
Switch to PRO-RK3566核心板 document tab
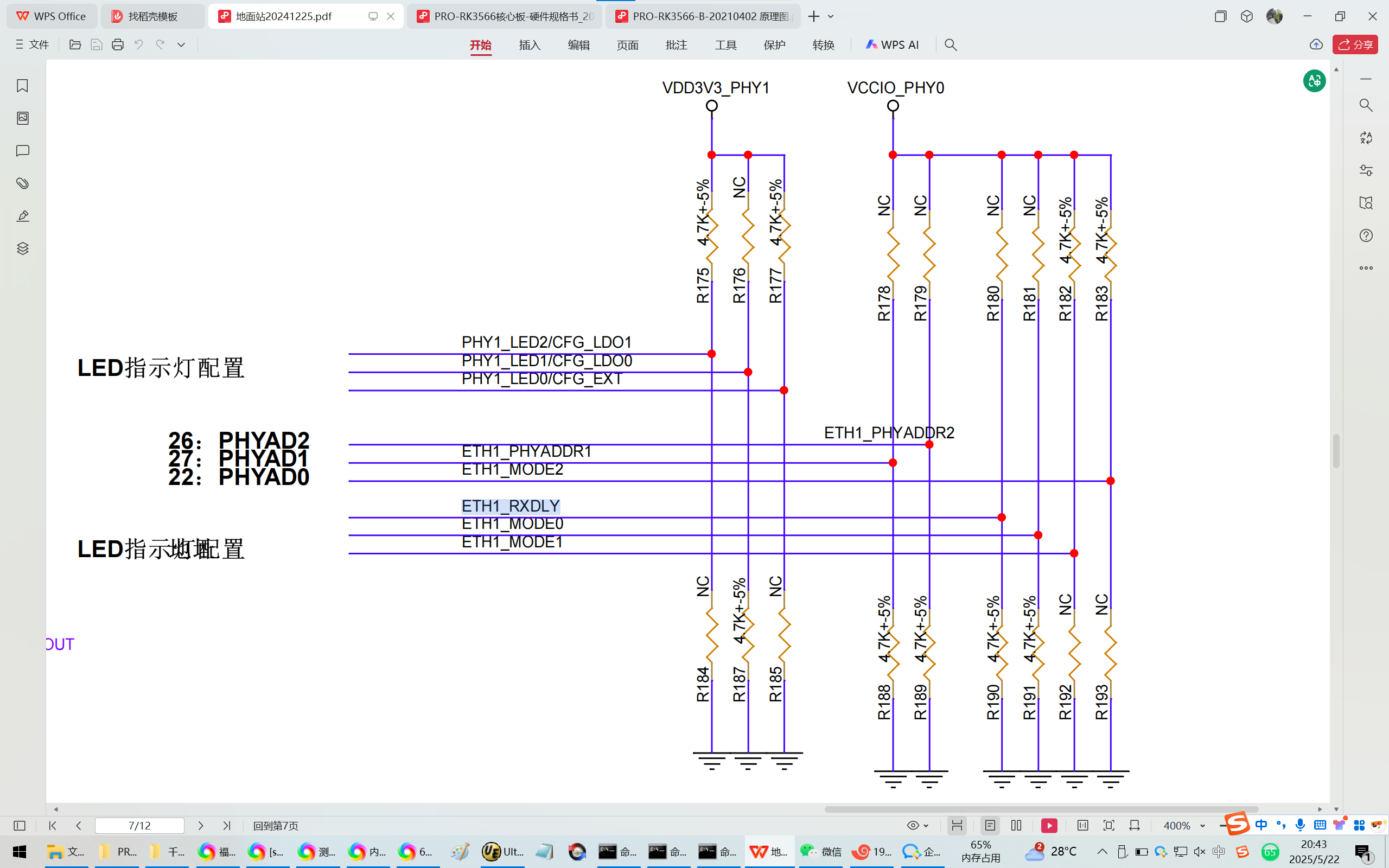point(505,16)
